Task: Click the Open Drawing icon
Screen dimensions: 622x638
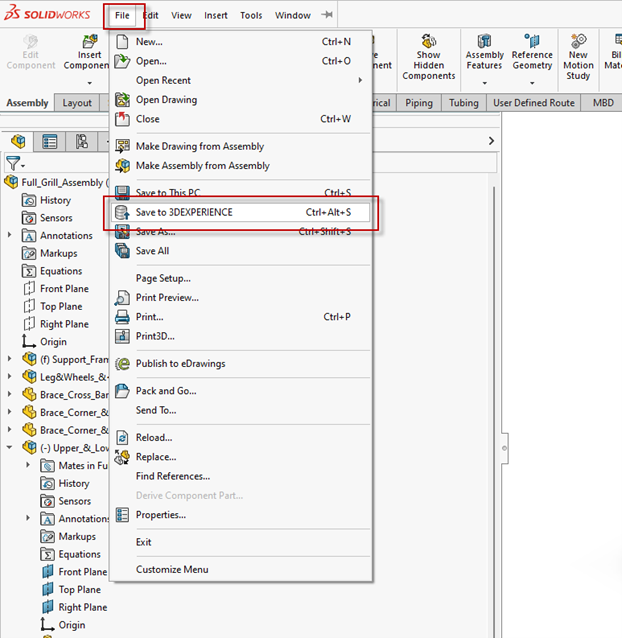Action: point(122,100)
